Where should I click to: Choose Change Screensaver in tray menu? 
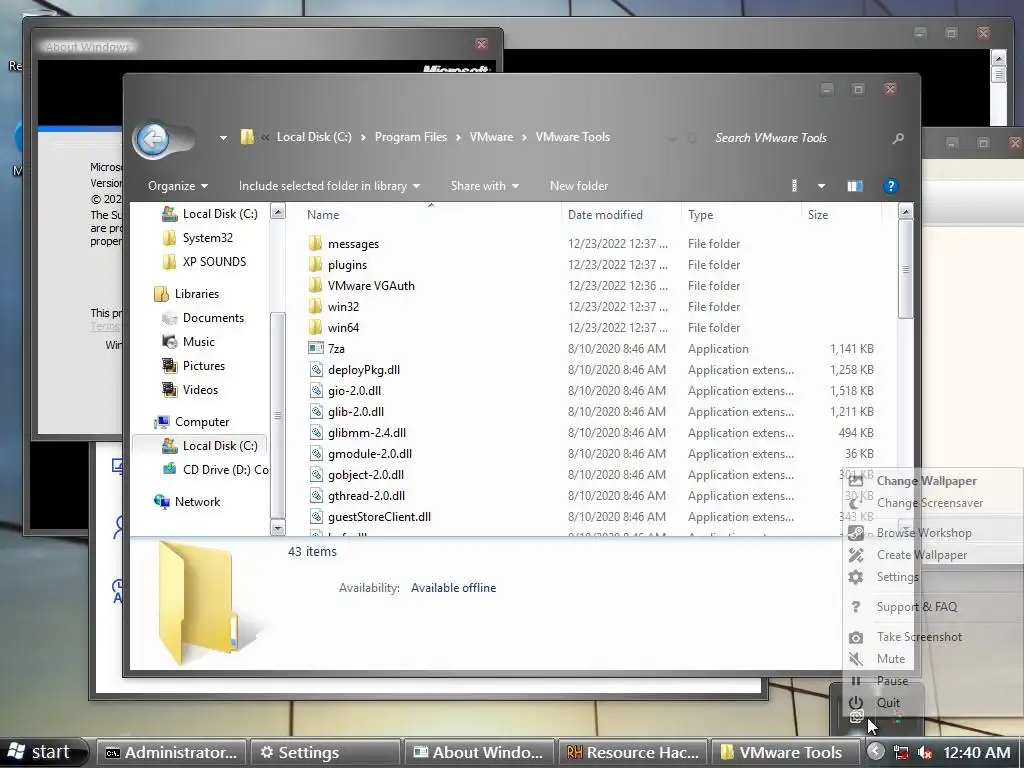[930, 503]
